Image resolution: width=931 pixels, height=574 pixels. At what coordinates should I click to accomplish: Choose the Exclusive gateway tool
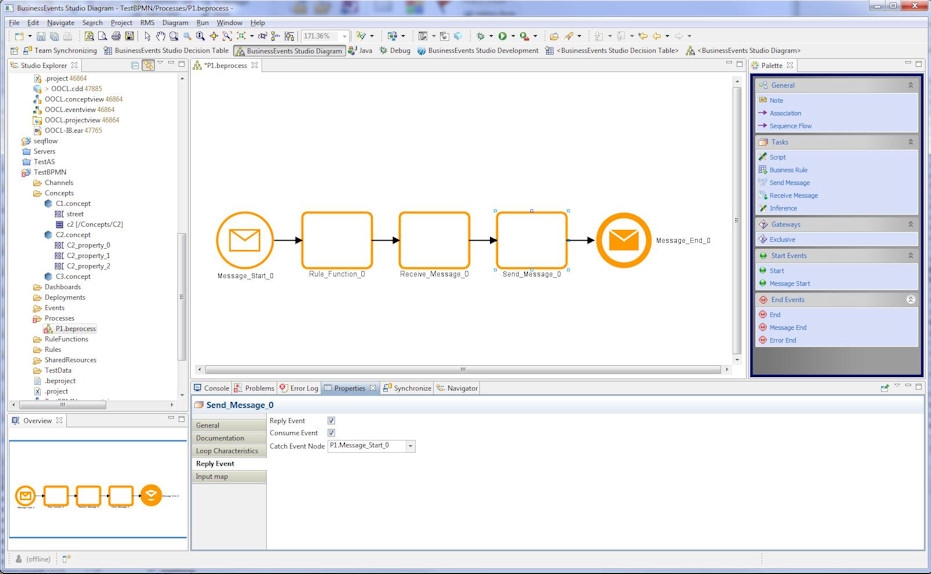coord(782,240)
